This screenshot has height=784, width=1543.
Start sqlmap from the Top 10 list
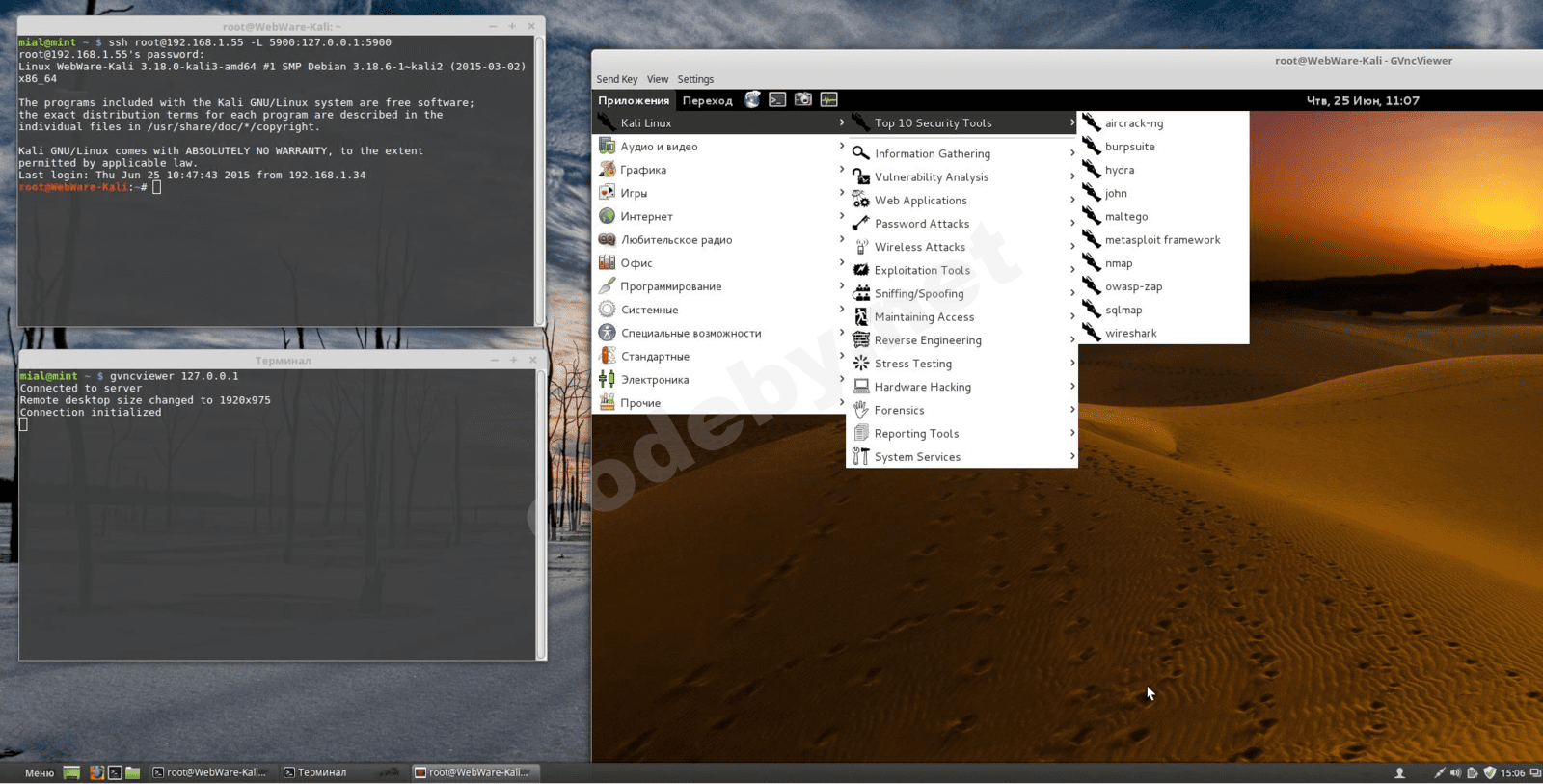click(x=1164, y=310)
